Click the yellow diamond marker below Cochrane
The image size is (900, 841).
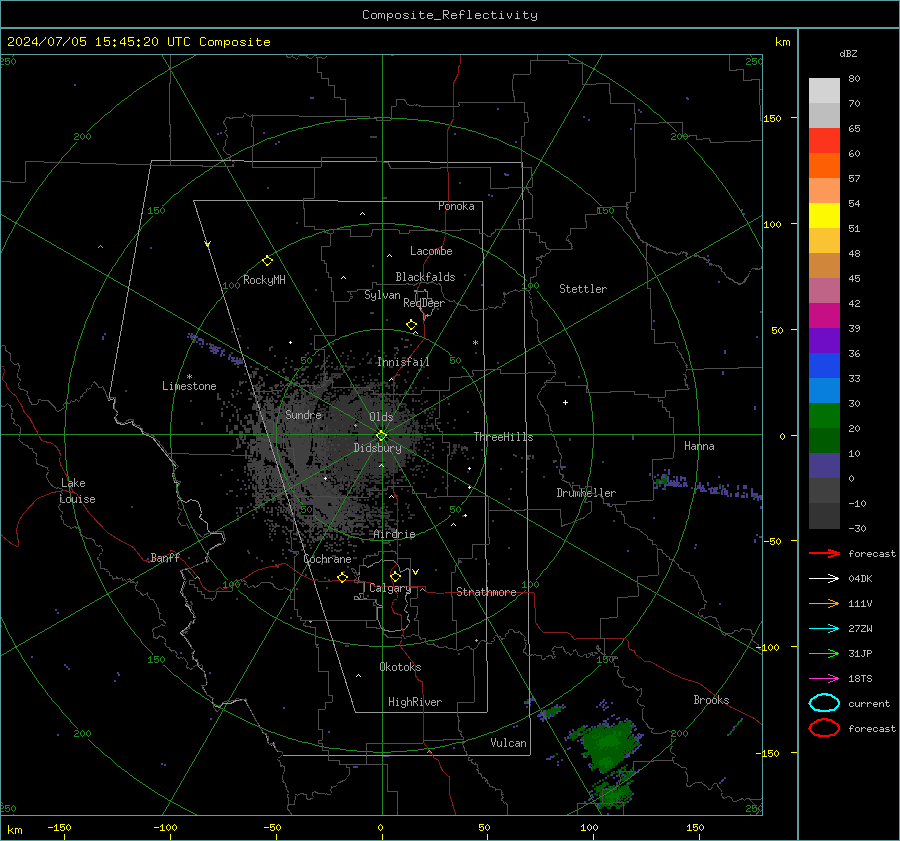click(x=342, y=577)
